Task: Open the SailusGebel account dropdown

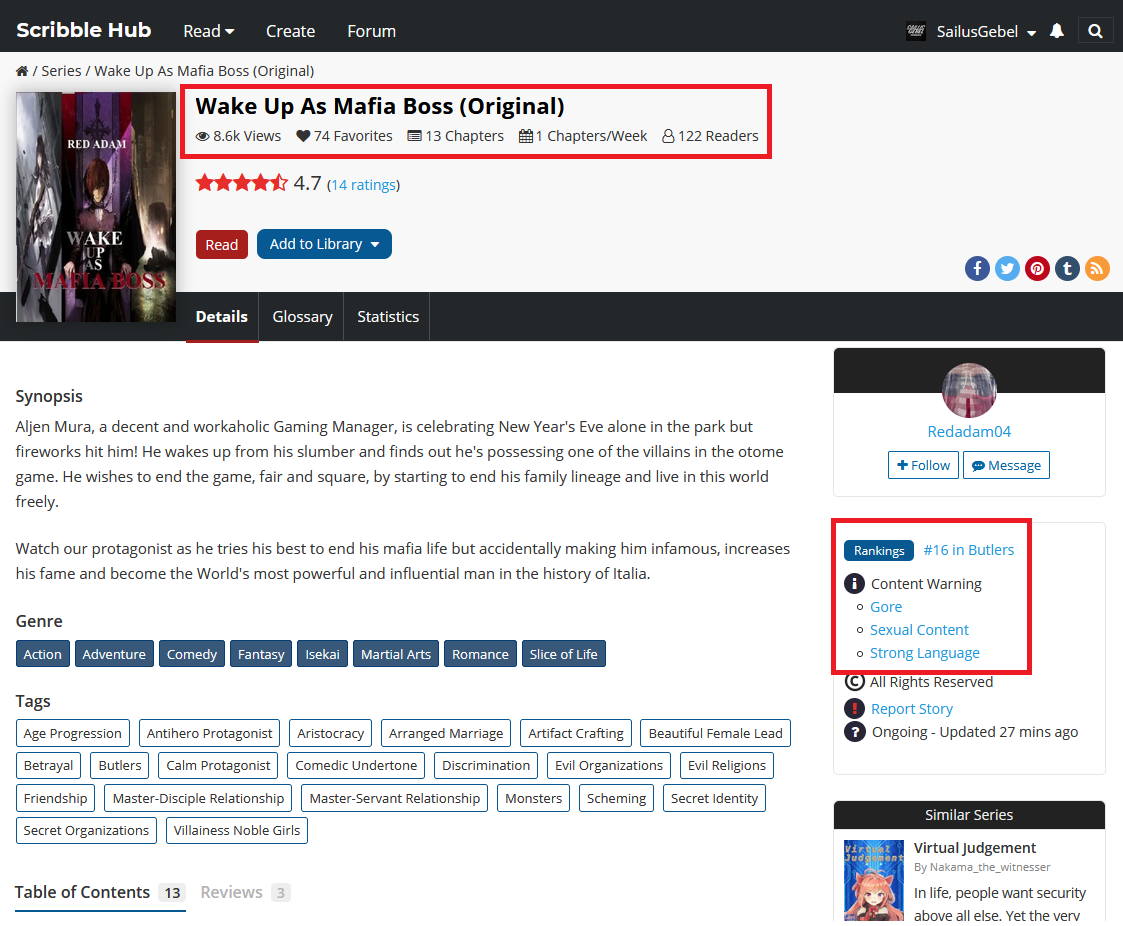Action: tap(985, 31)
